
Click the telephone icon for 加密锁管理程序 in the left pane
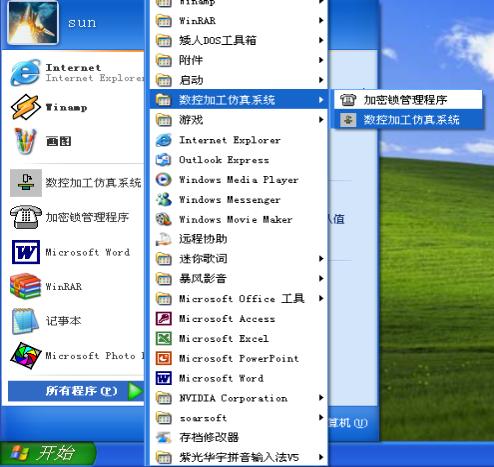(26, 217)
